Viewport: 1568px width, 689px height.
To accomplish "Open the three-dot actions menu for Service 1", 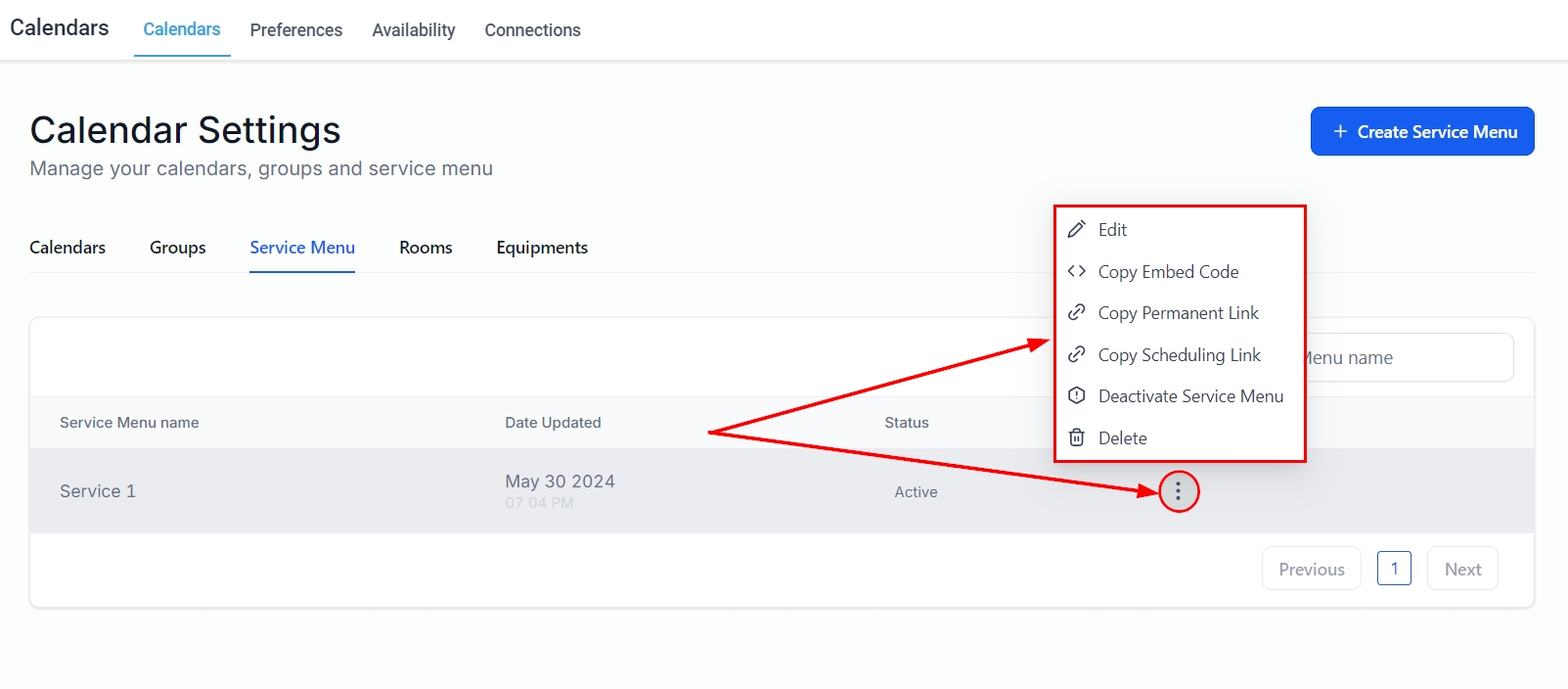I will pos(1178,491).
